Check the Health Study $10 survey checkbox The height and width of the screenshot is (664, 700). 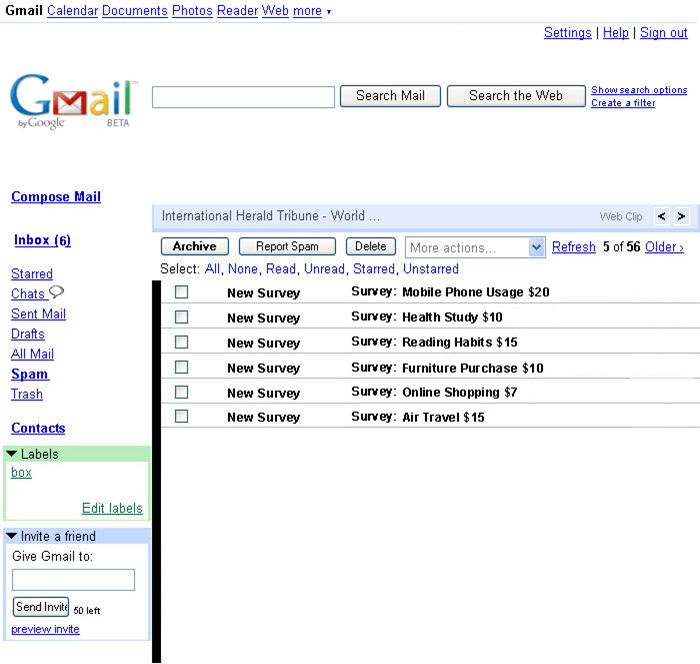coord(181,317)
